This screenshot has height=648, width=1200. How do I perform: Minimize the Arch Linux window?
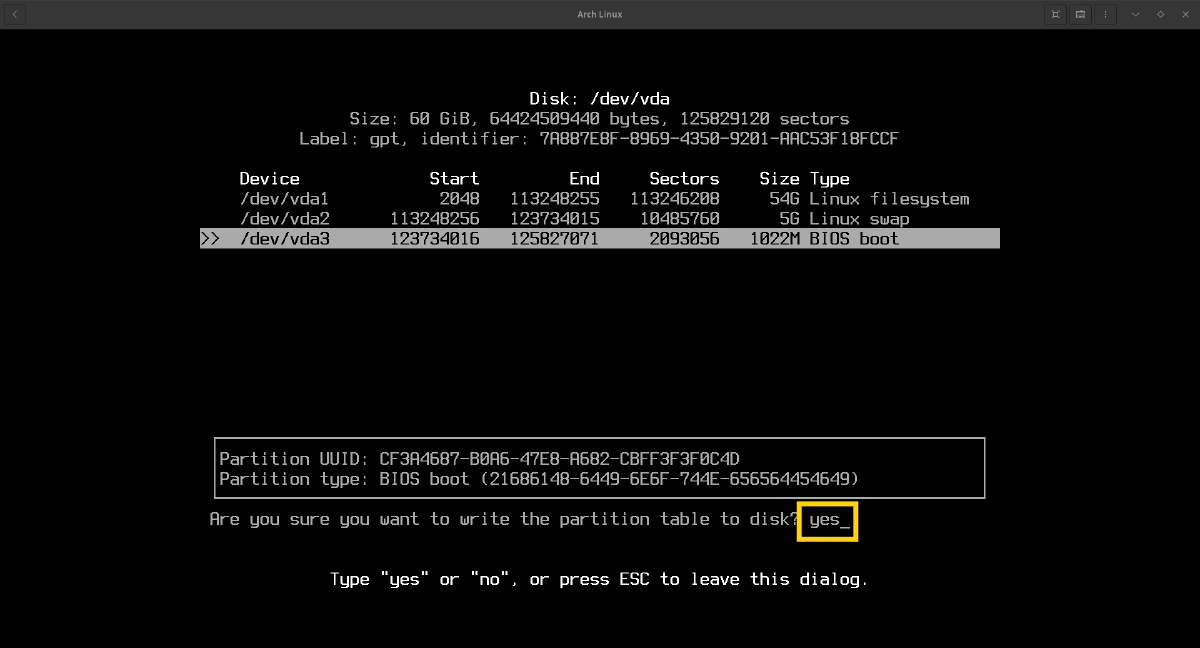click(x=1135, y=14)
